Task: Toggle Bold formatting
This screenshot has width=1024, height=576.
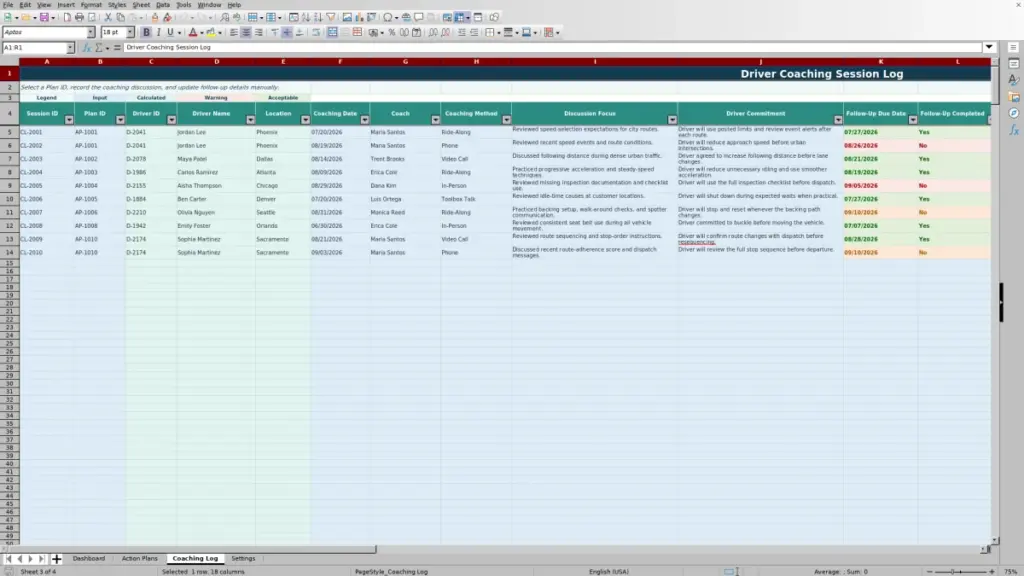Action: click(146, 32)
